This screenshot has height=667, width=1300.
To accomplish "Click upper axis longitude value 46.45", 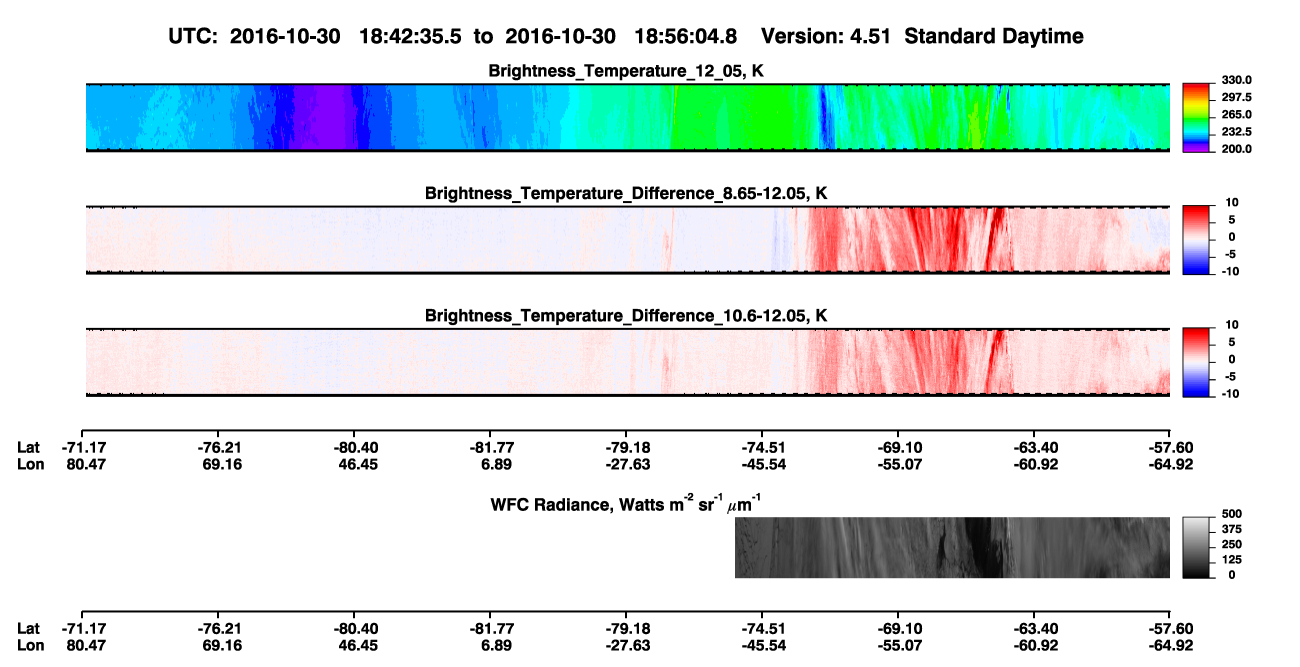I will (357, 464).
